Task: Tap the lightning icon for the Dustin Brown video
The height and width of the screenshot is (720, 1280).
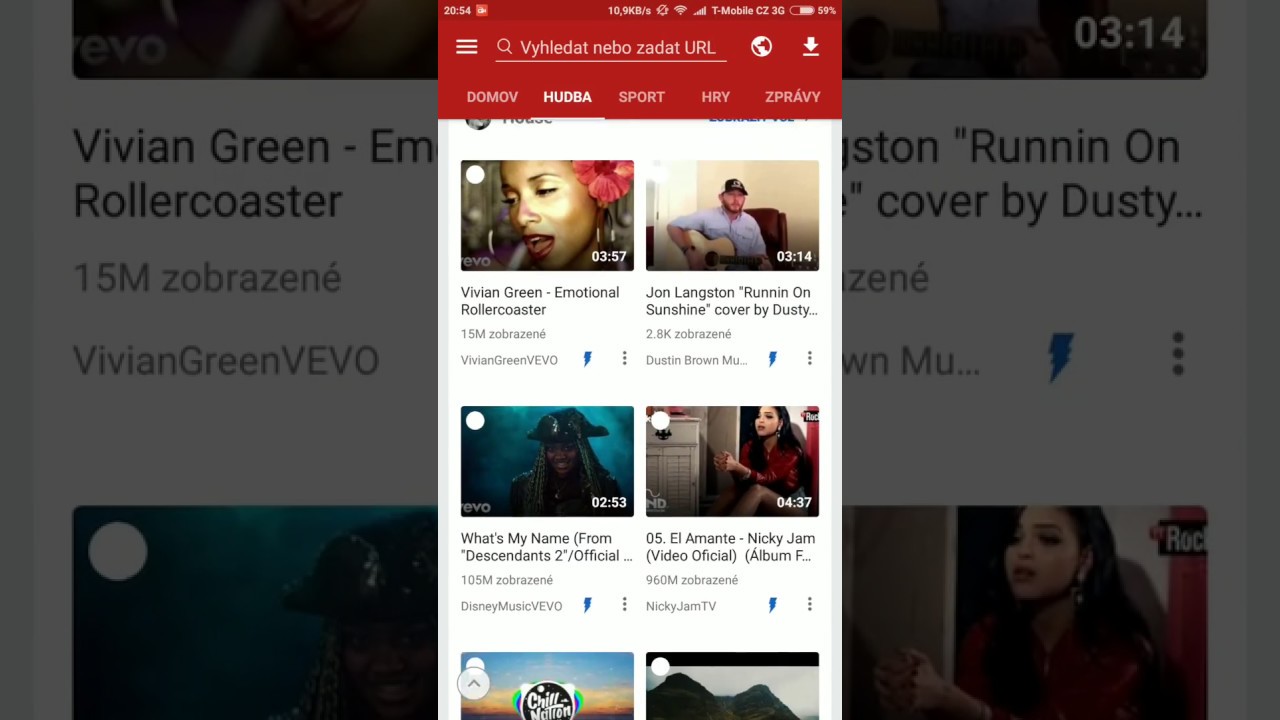Action: point(772,359)
